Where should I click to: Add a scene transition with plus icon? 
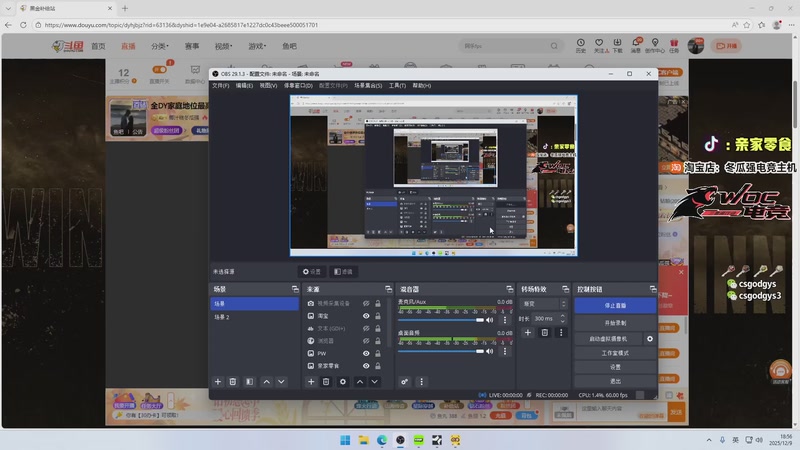(x=528, y=333)
